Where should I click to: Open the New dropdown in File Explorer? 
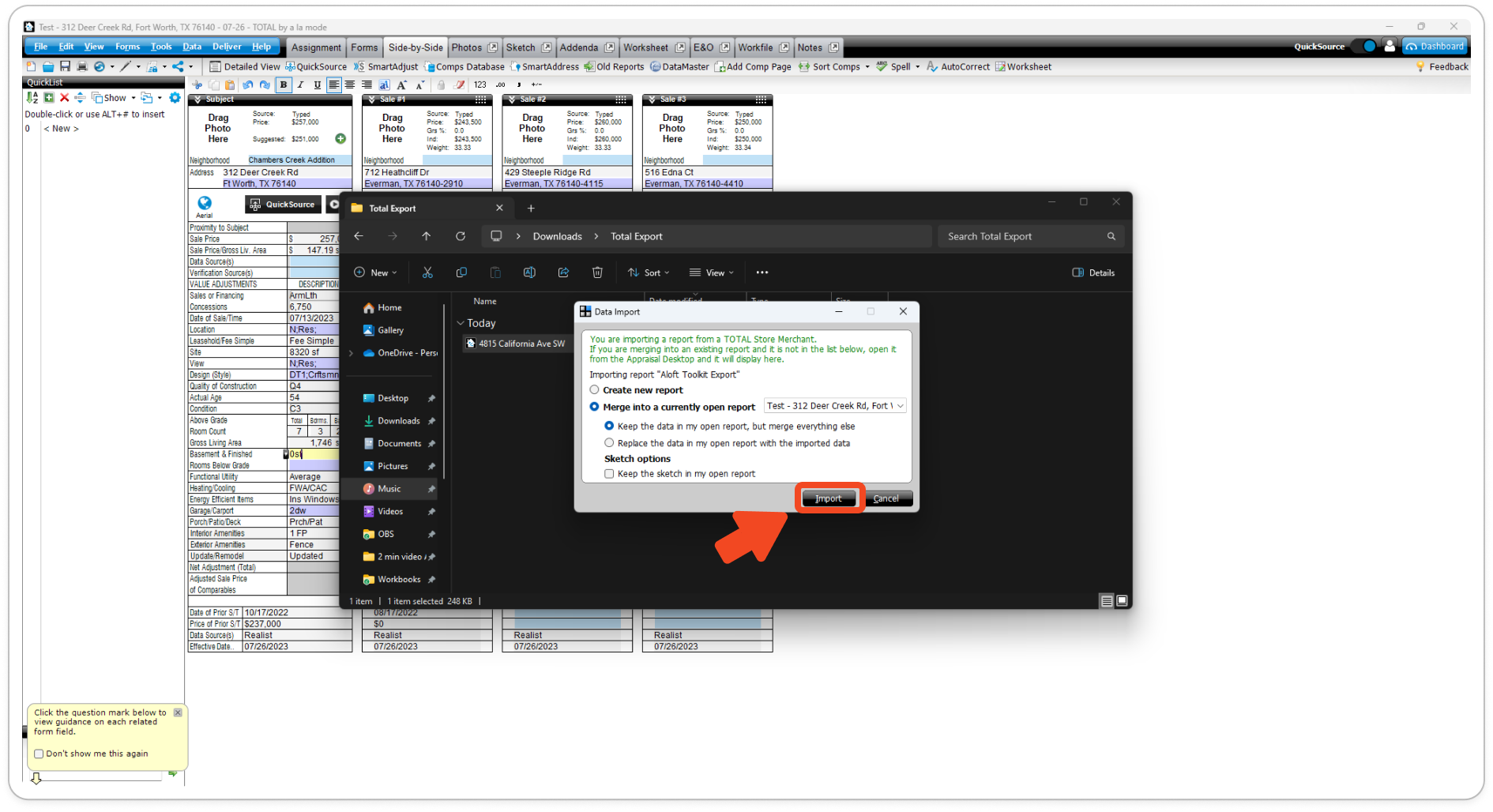[x=375, y=273]
